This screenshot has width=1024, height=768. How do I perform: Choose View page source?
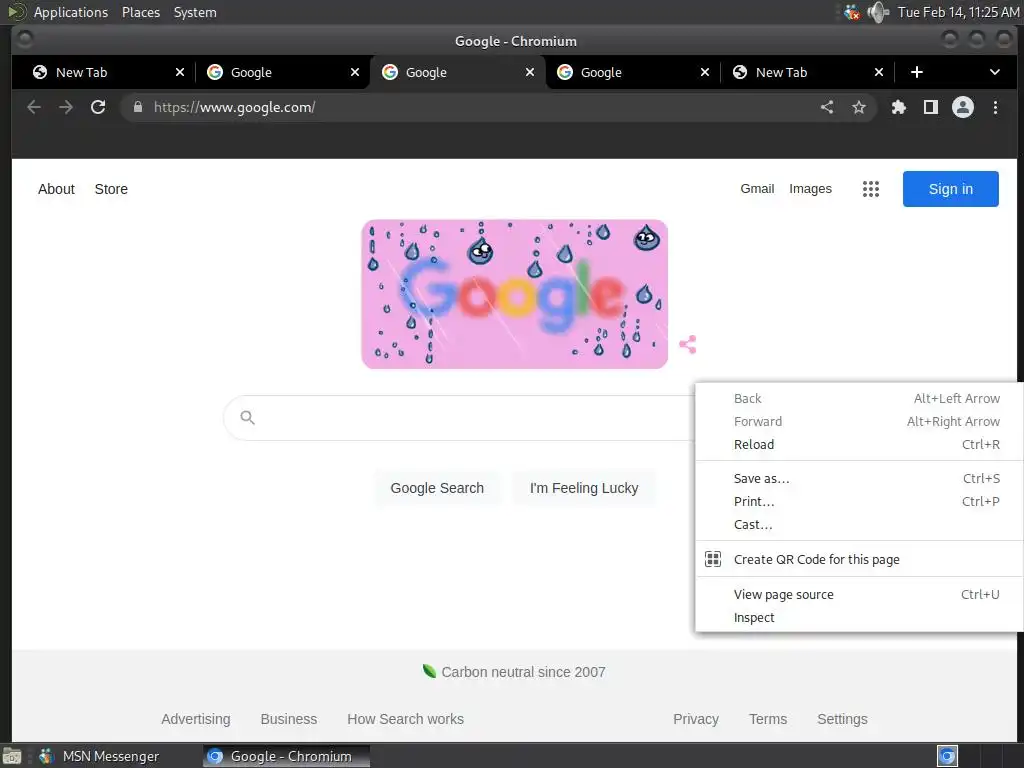coord(859,595)
